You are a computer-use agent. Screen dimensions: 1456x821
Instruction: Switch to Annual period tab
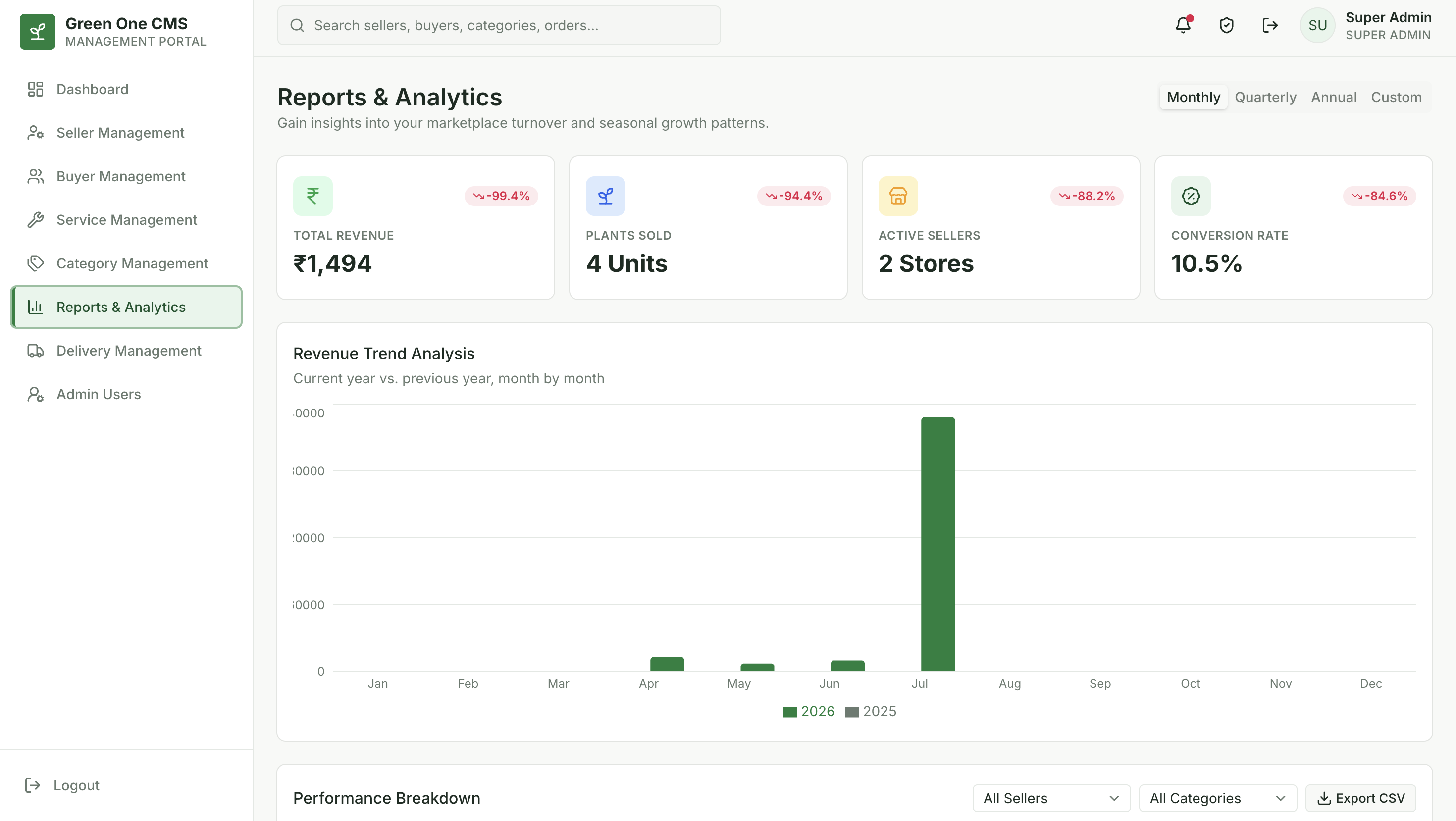[x=1334, y=97]
